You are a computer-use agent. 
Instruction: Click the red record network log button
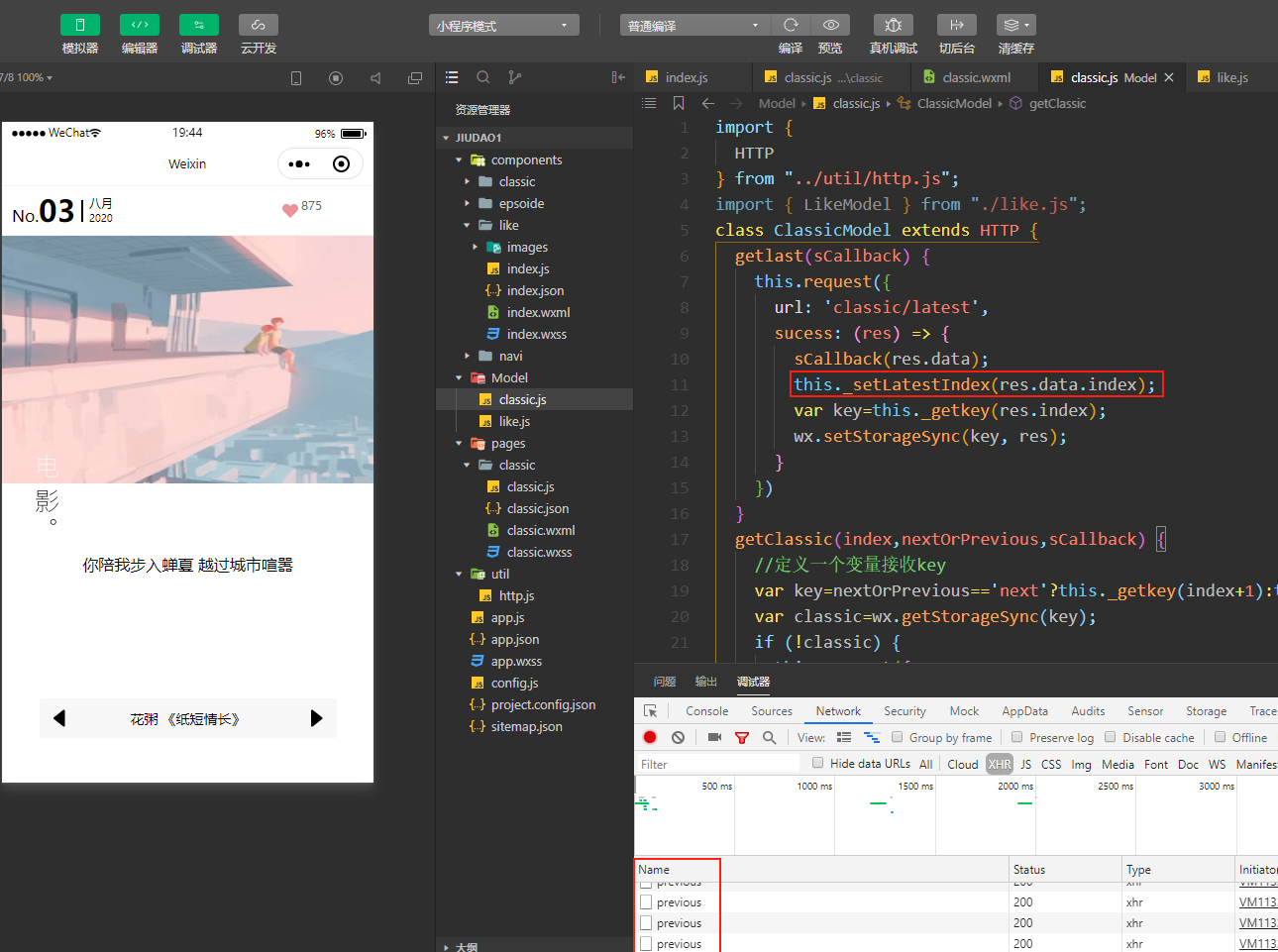coord(650,737)
